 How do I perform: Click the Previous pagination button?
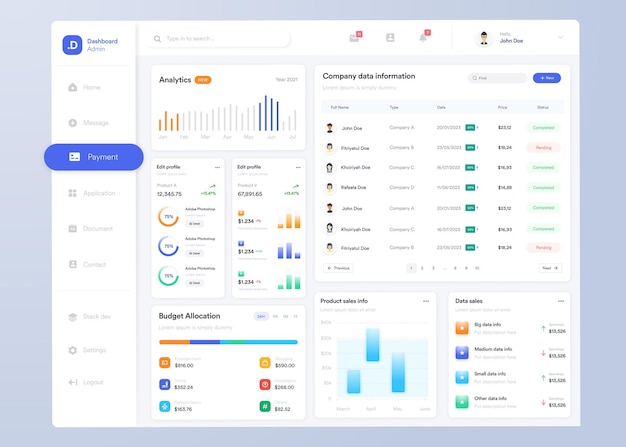pos(338,268)
